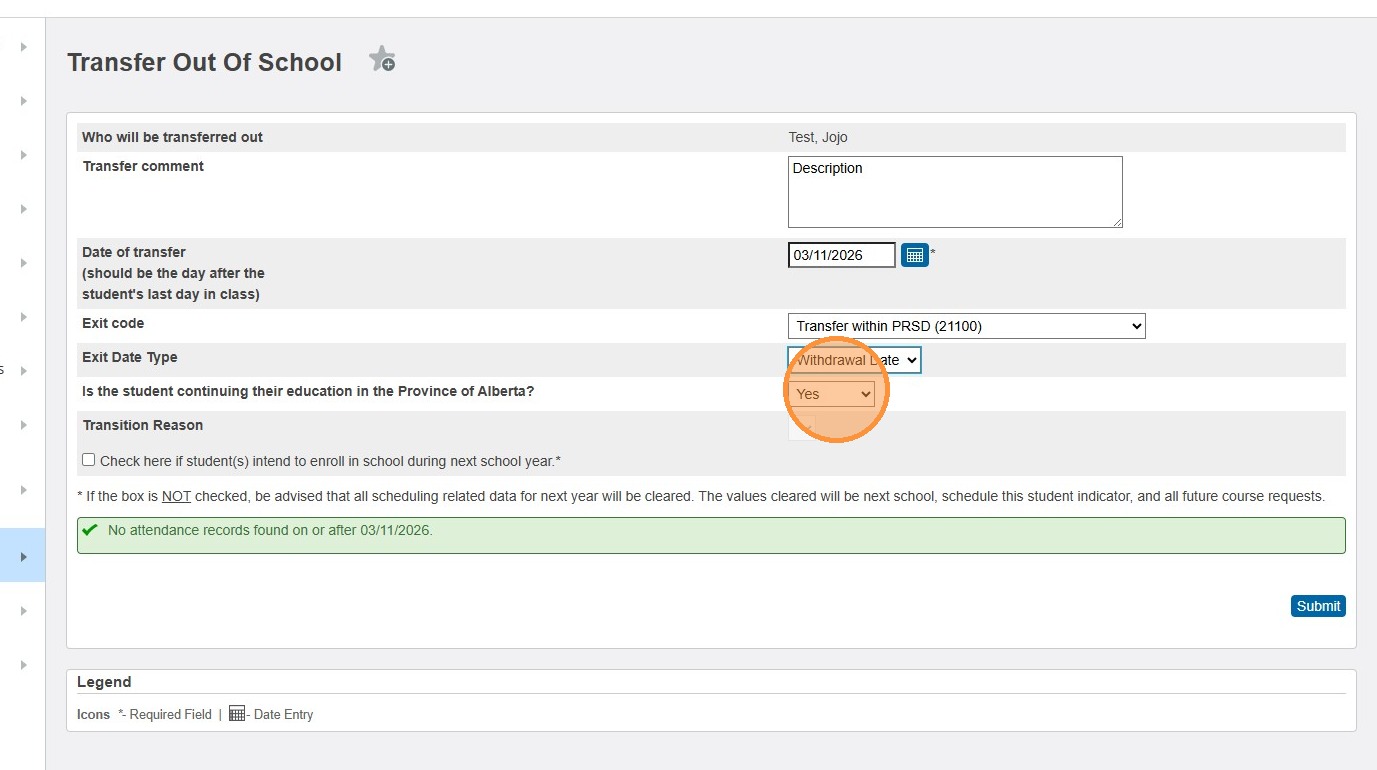Click the Date Entry calendar icon in Legend
The width and height of the screenshot is (1377, 770).
click(x=237, y=713)
